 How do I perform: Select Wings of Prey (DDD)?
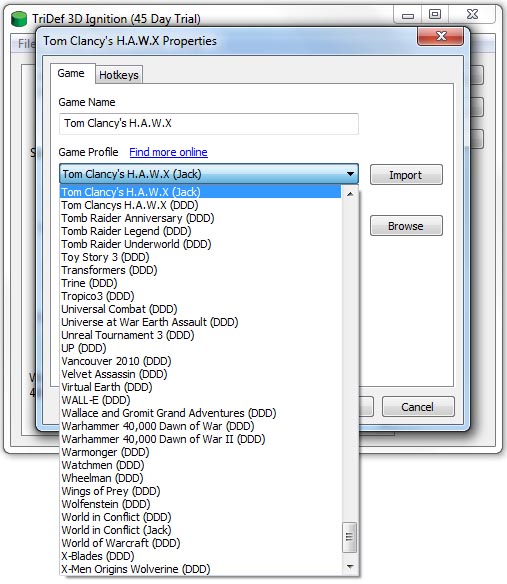[x=201, y=491]
